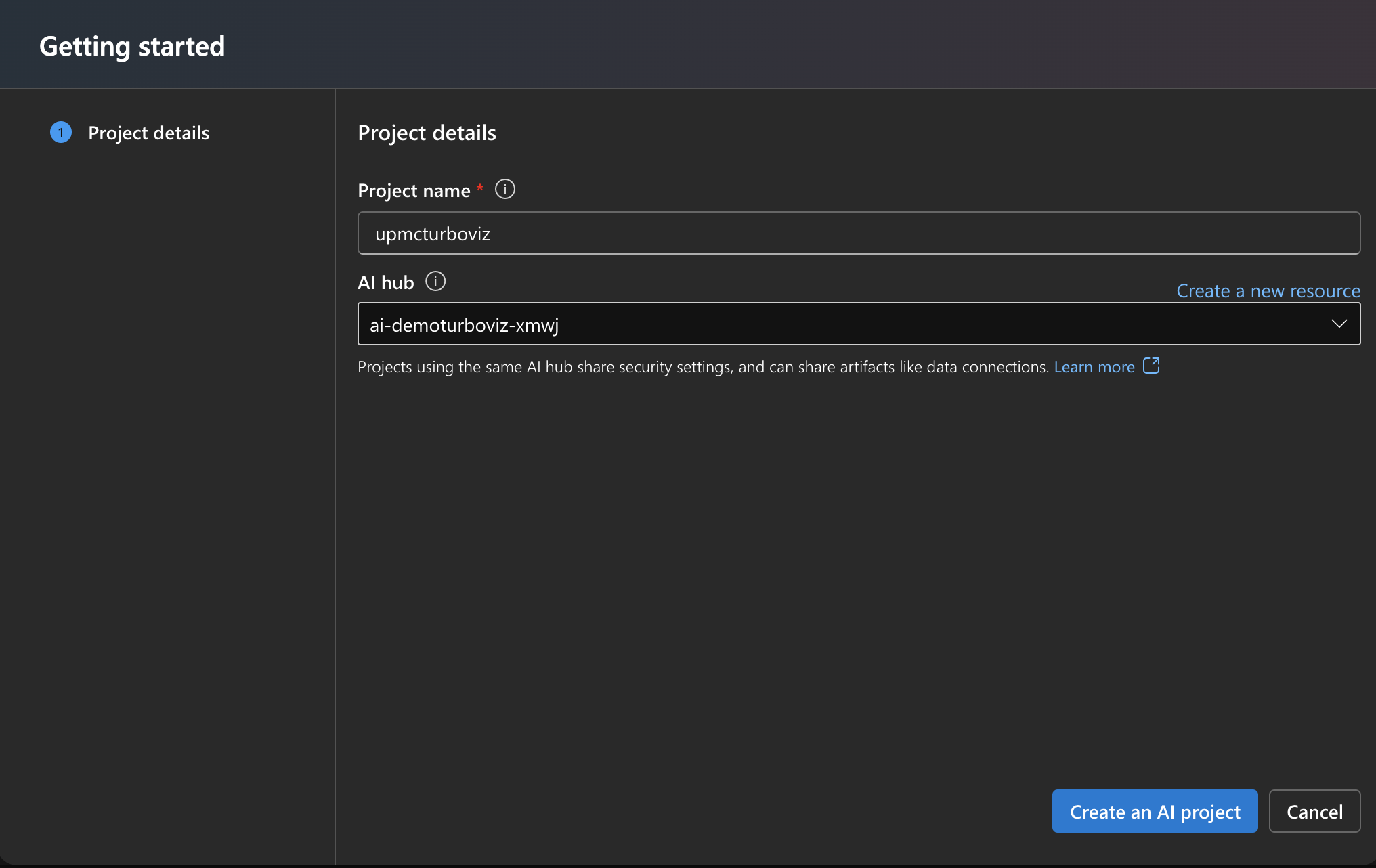Image resolution: width=1376 pixels, height=868 pixels.
Task: Click the Project name info icon
Action: click(505, 189)
